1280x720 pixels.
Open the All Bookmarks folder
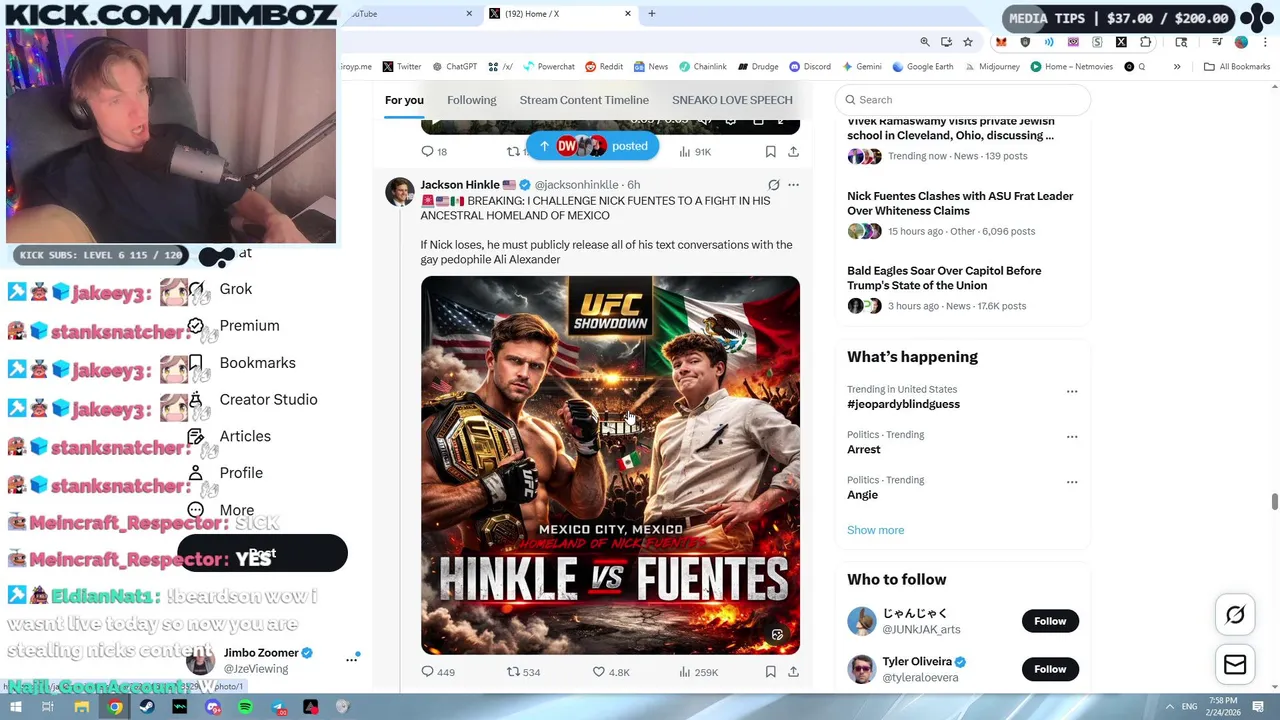point(1237,67)
